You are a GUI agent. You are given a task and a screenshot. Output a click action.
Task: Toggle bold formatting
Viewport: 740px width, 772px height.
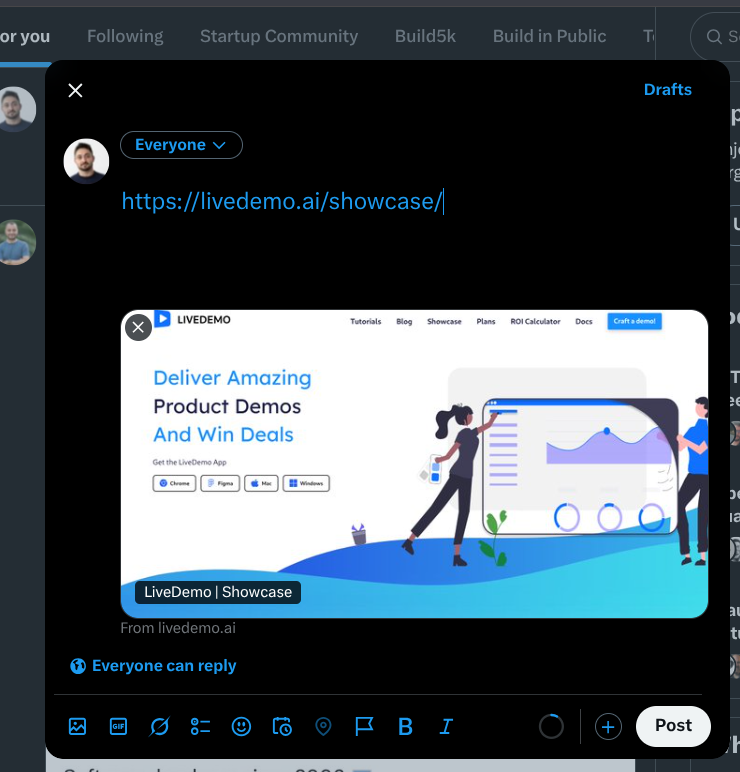[405, 727]
